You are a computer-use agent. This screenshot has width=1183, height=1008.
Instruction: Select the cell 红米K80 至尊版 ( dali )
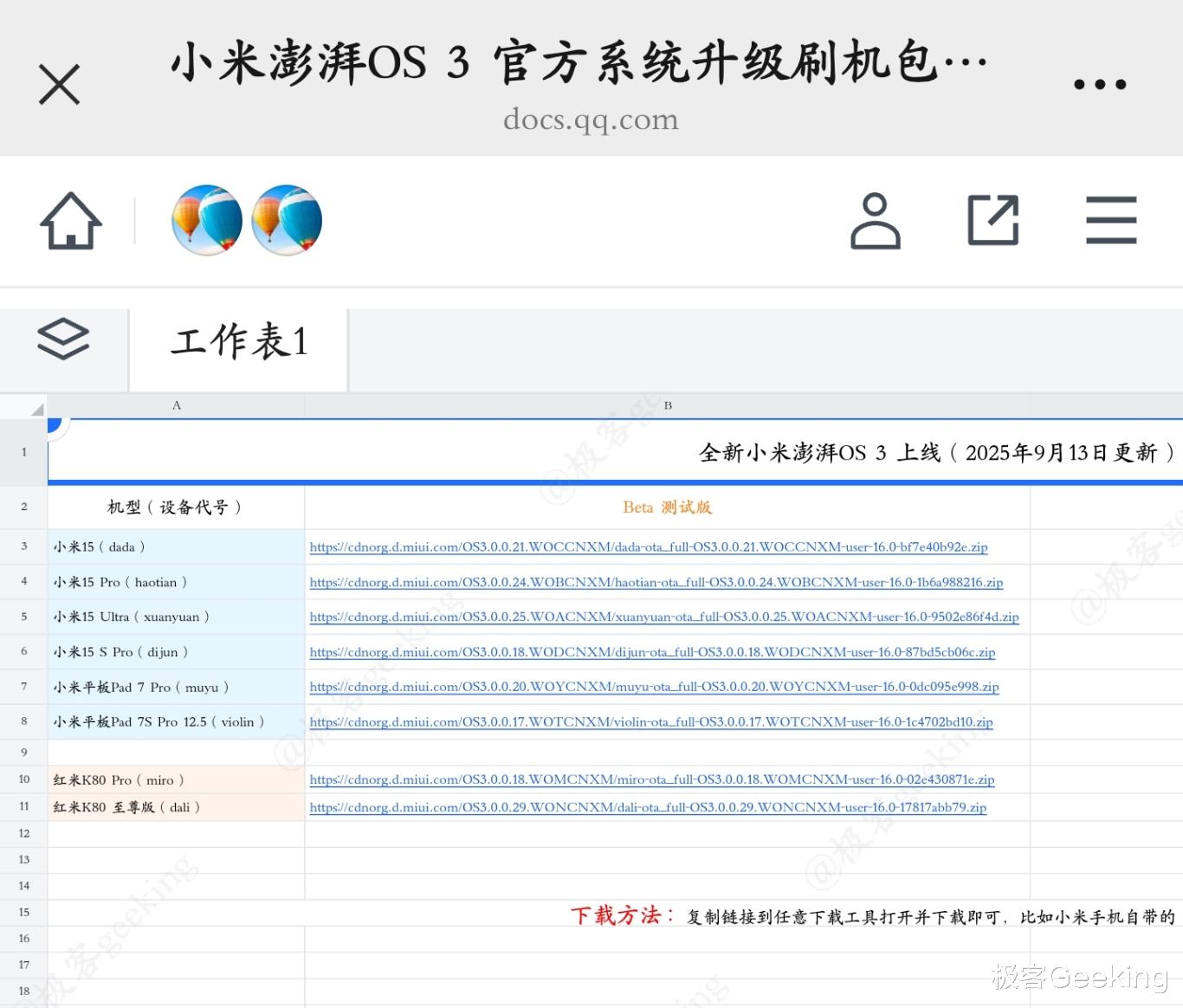coord(176,807)
